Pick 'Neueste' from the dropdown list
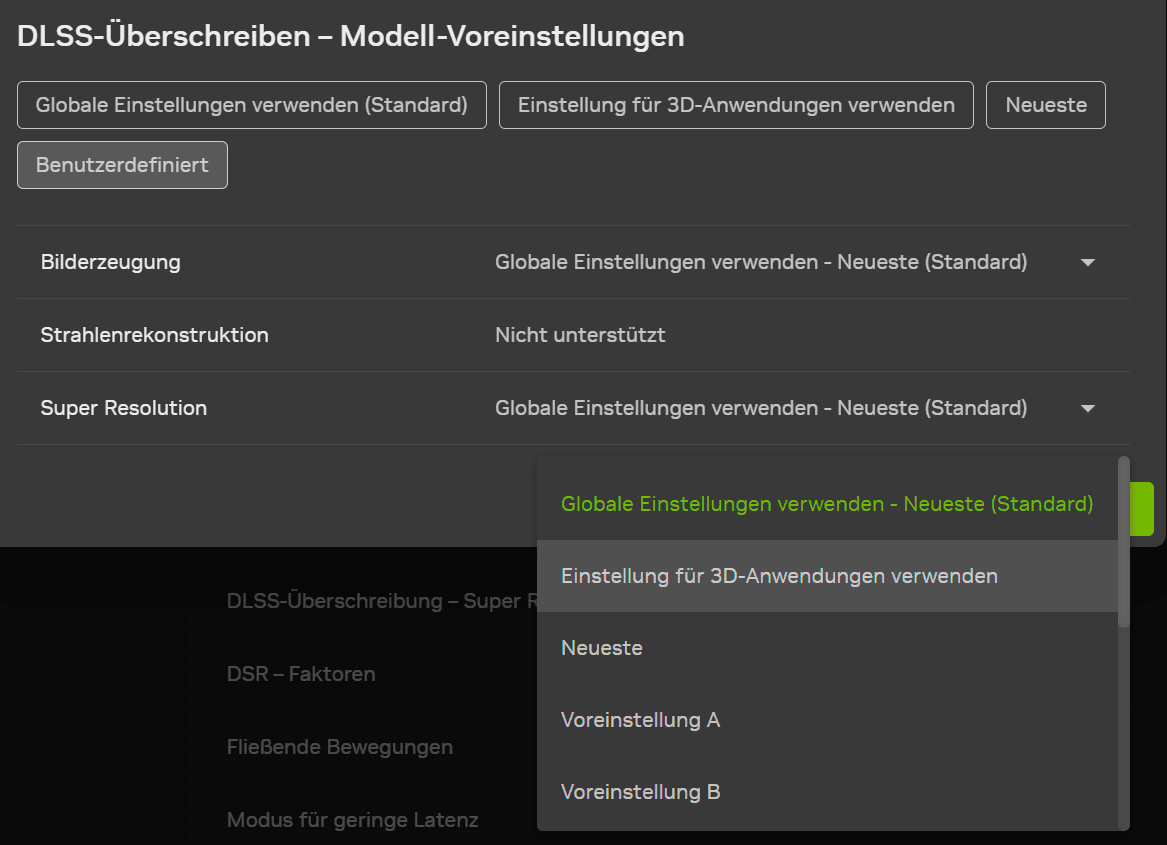1167x845 pixels. tap(827, 648)
